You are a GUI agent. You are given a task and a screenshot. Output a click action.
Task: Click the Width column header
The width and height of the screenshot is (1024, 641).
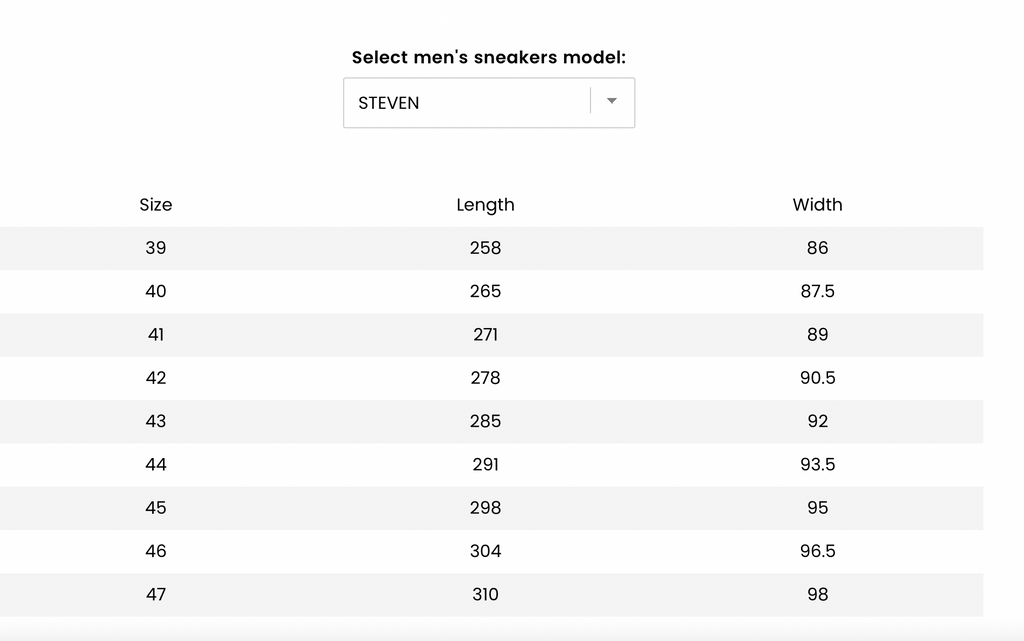tap(818, 205)
